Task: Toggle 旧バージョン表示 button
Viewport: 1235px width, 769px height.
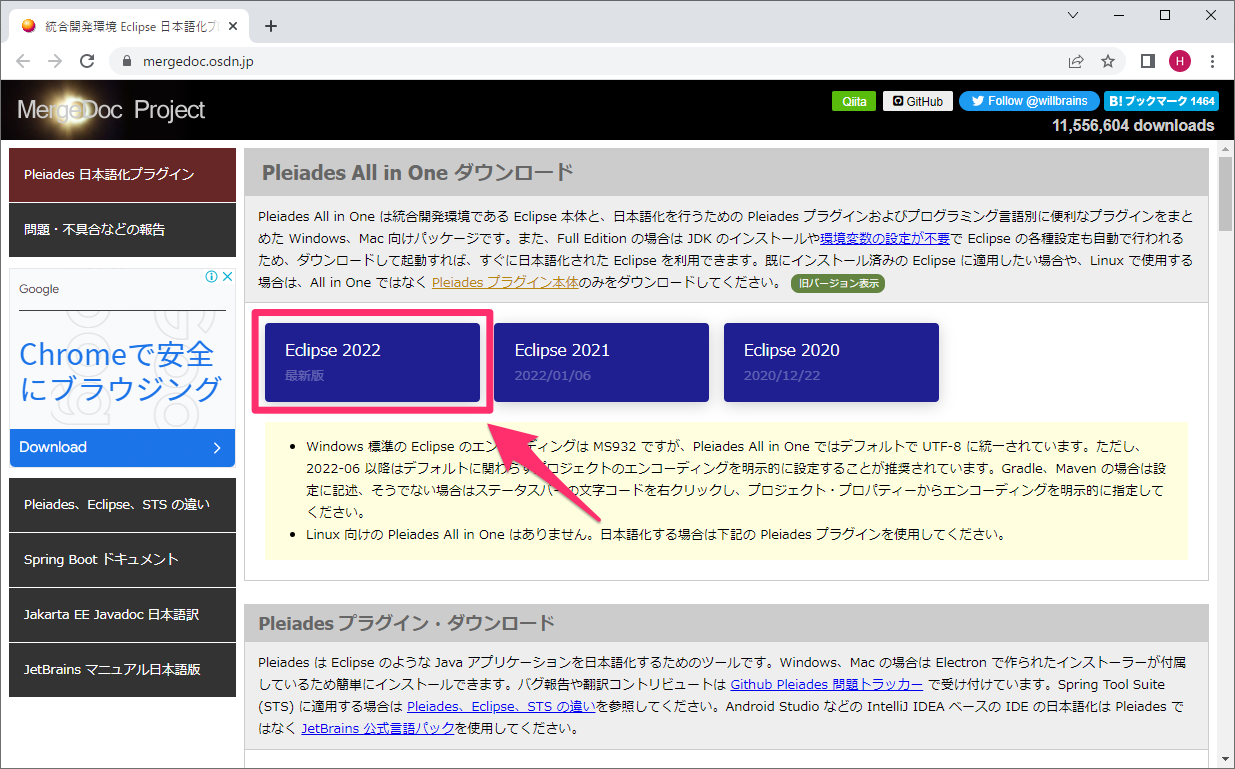Action: (837, 283)
